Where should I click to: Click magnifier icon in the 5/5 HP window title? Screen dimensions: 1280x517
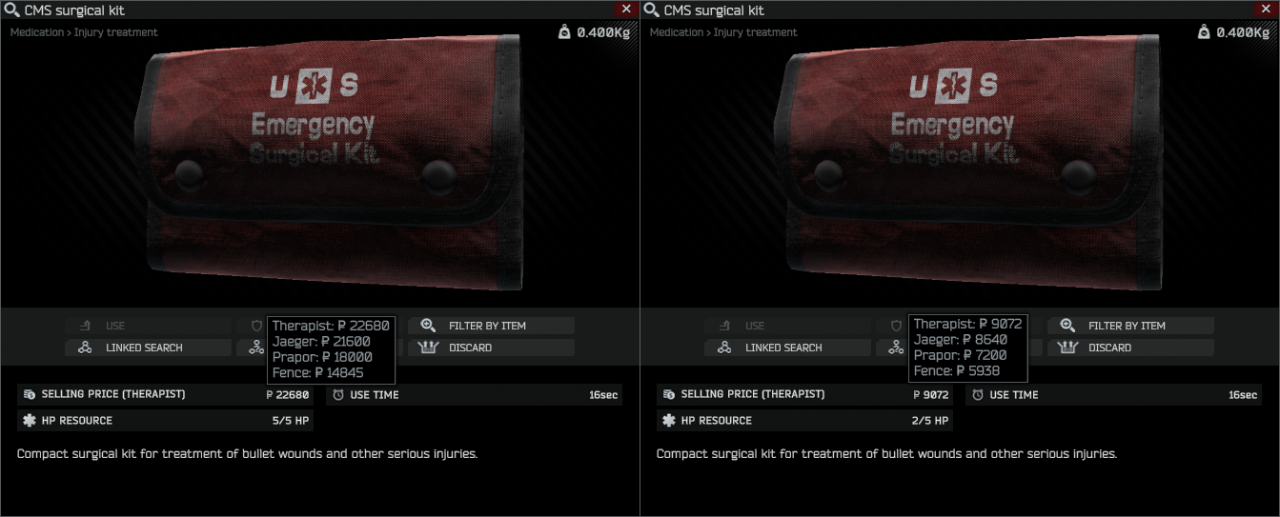(x=11, y=10)
